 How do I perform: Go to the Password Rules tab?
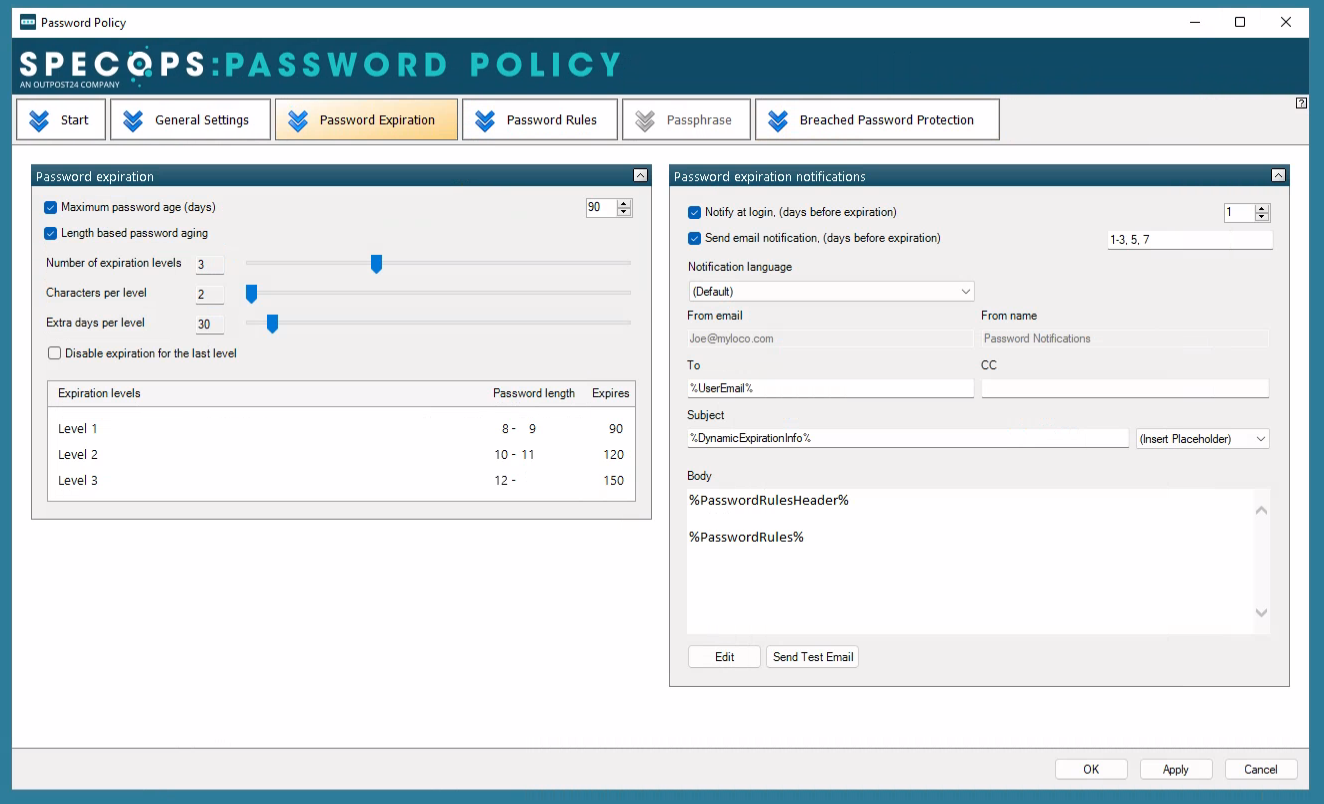coord(540,120)
